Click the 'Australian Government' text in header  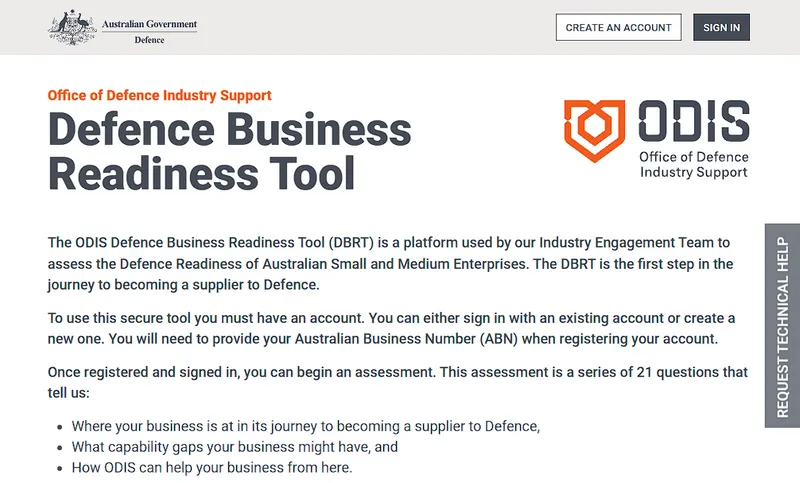(x=149, y=24)
